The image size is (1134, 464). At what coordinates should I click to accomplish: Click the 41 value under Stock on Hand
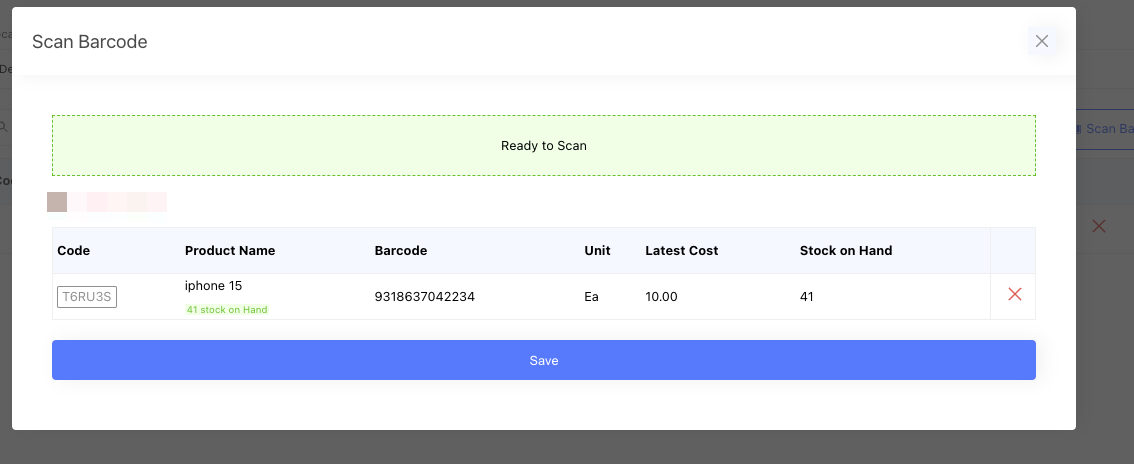click(808, 297)
